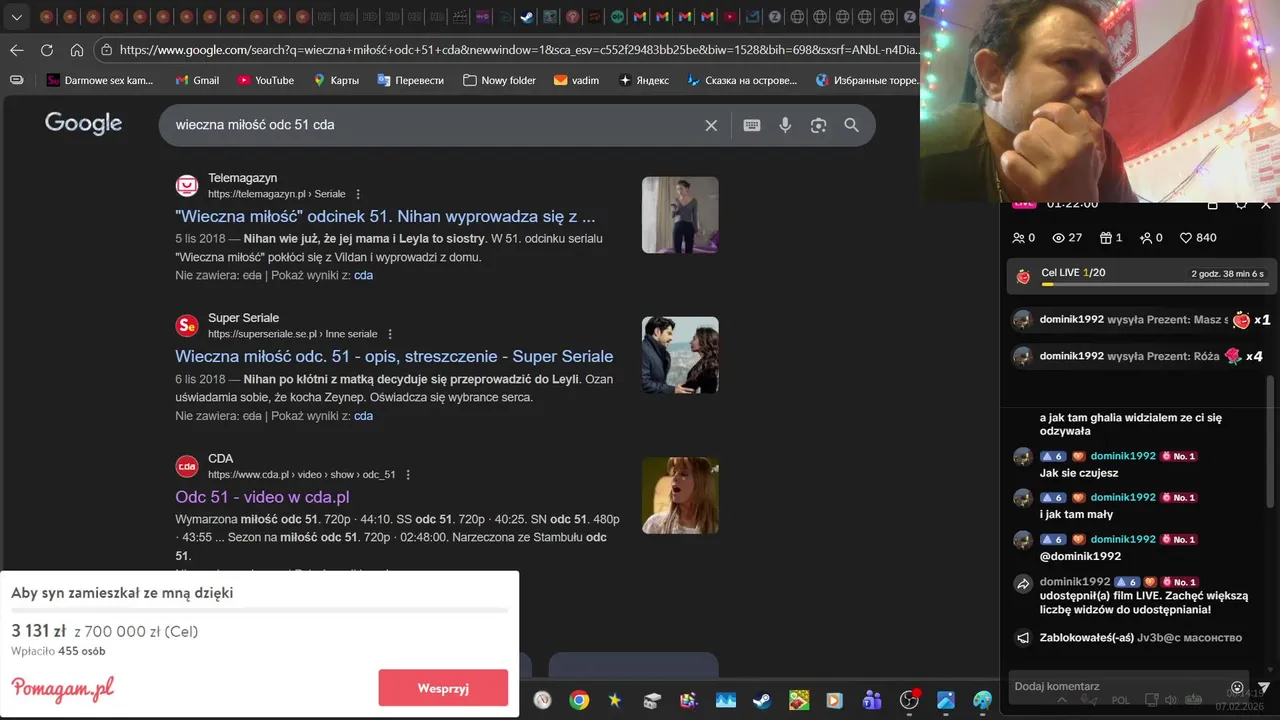Open the on-screen keyboard input tool
The image size is (1280, 720).
(752, 125)
